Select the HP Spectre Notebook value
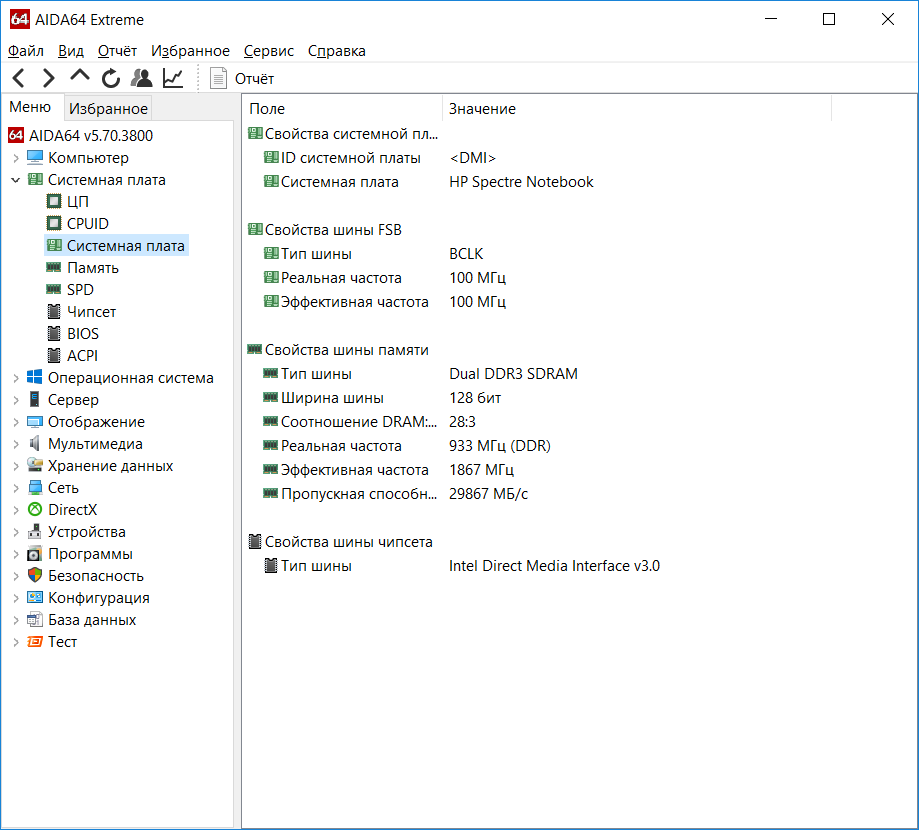Screen dimensions: 919x830 [521, 182]
